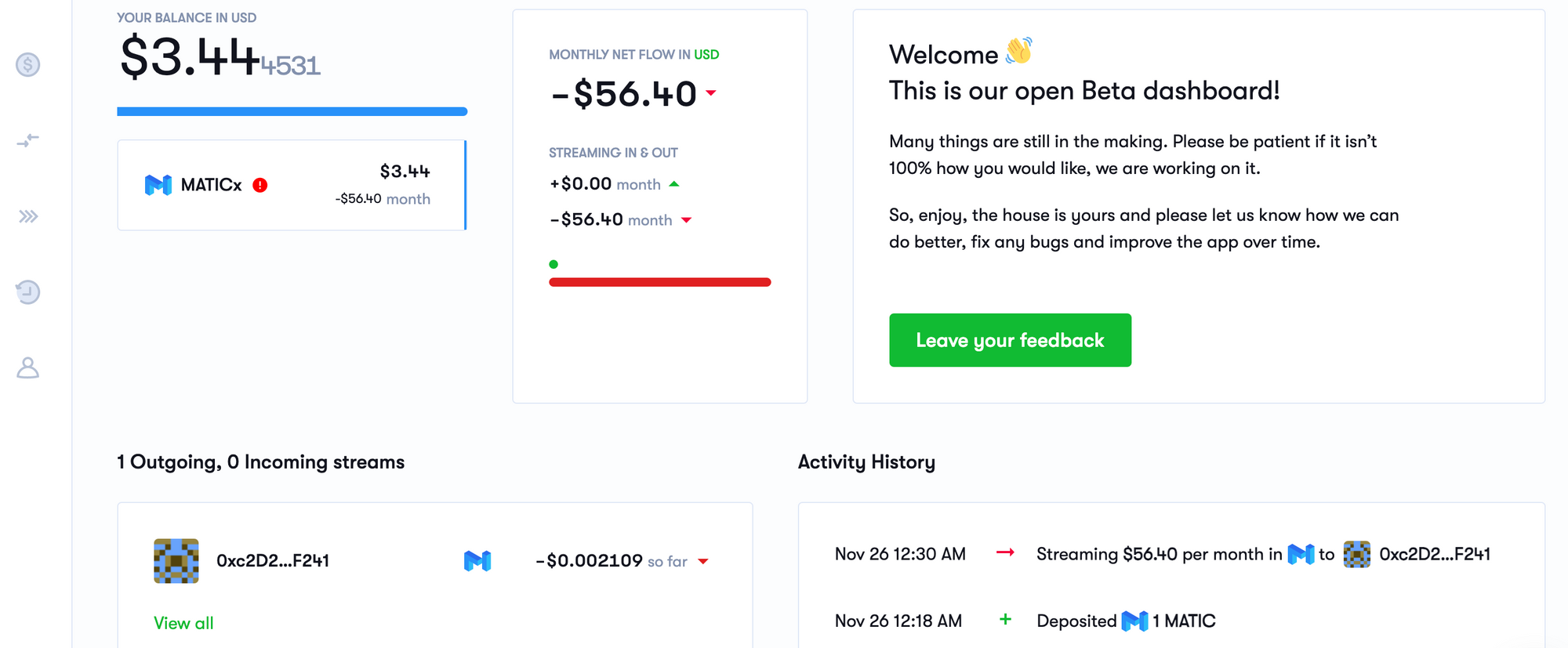Viewport: 1568px width, 648px height.
Task: Click the green status dot above the streaming bar
Action: 554,264
